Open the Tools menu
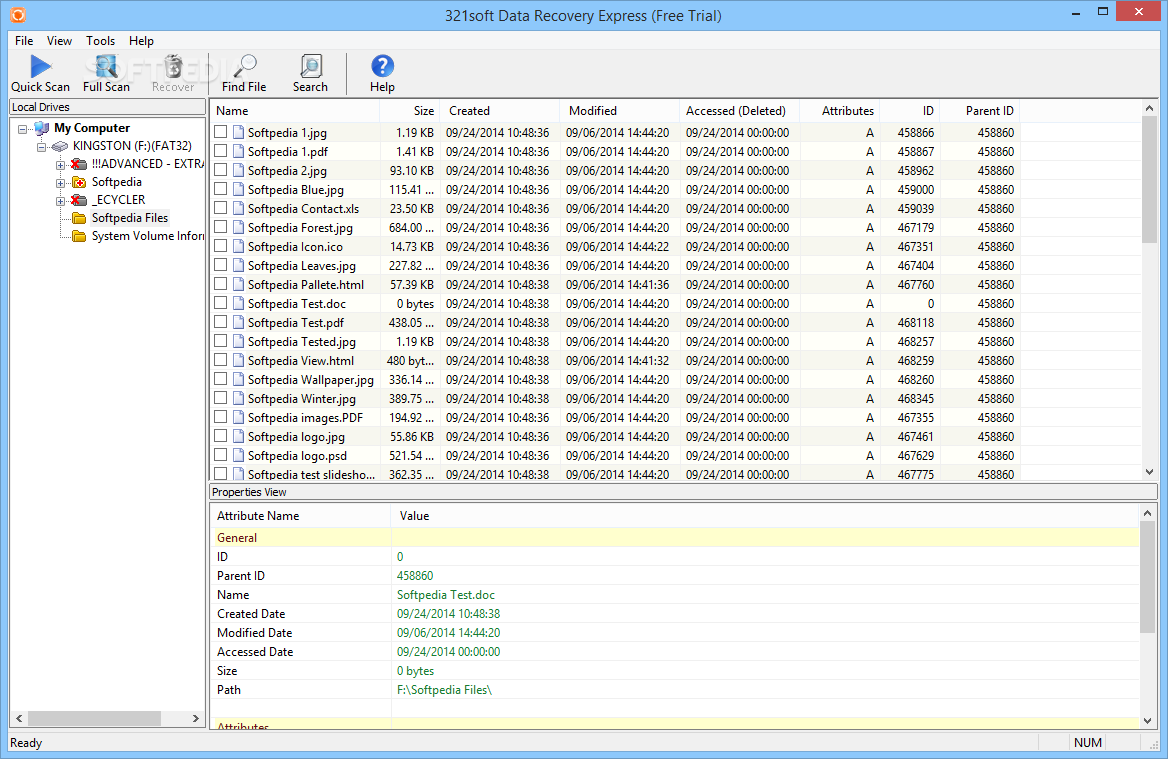Viewport: 1168px width, 759px height. pyautogui.click(x=100, y=41)
